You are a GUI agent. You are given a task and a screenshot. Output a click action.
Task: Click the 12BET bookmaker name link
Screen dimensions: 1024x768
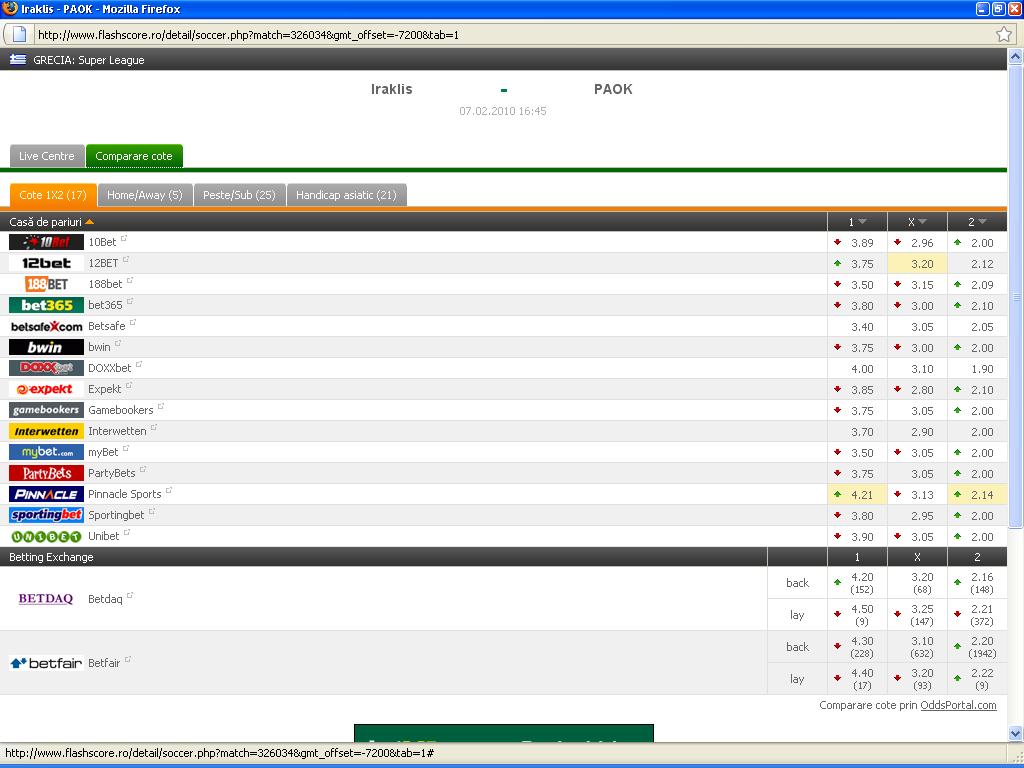tap(103, 263)
